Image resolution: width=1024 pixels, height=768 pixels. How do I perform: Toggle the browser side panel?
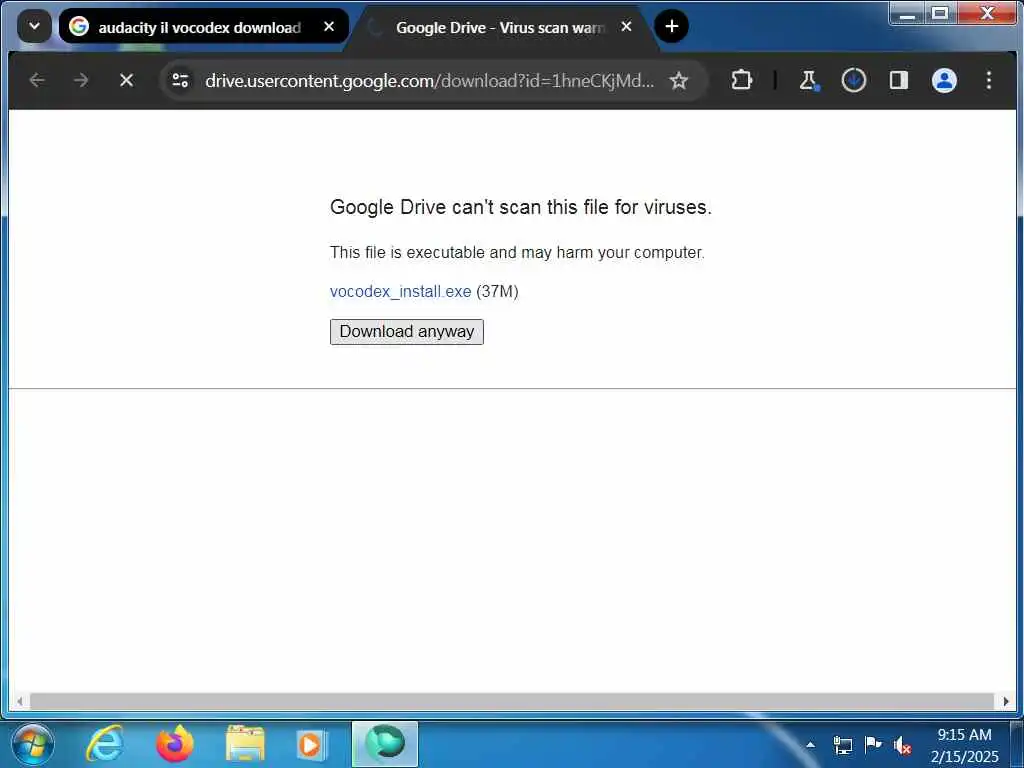pos(899,80)
